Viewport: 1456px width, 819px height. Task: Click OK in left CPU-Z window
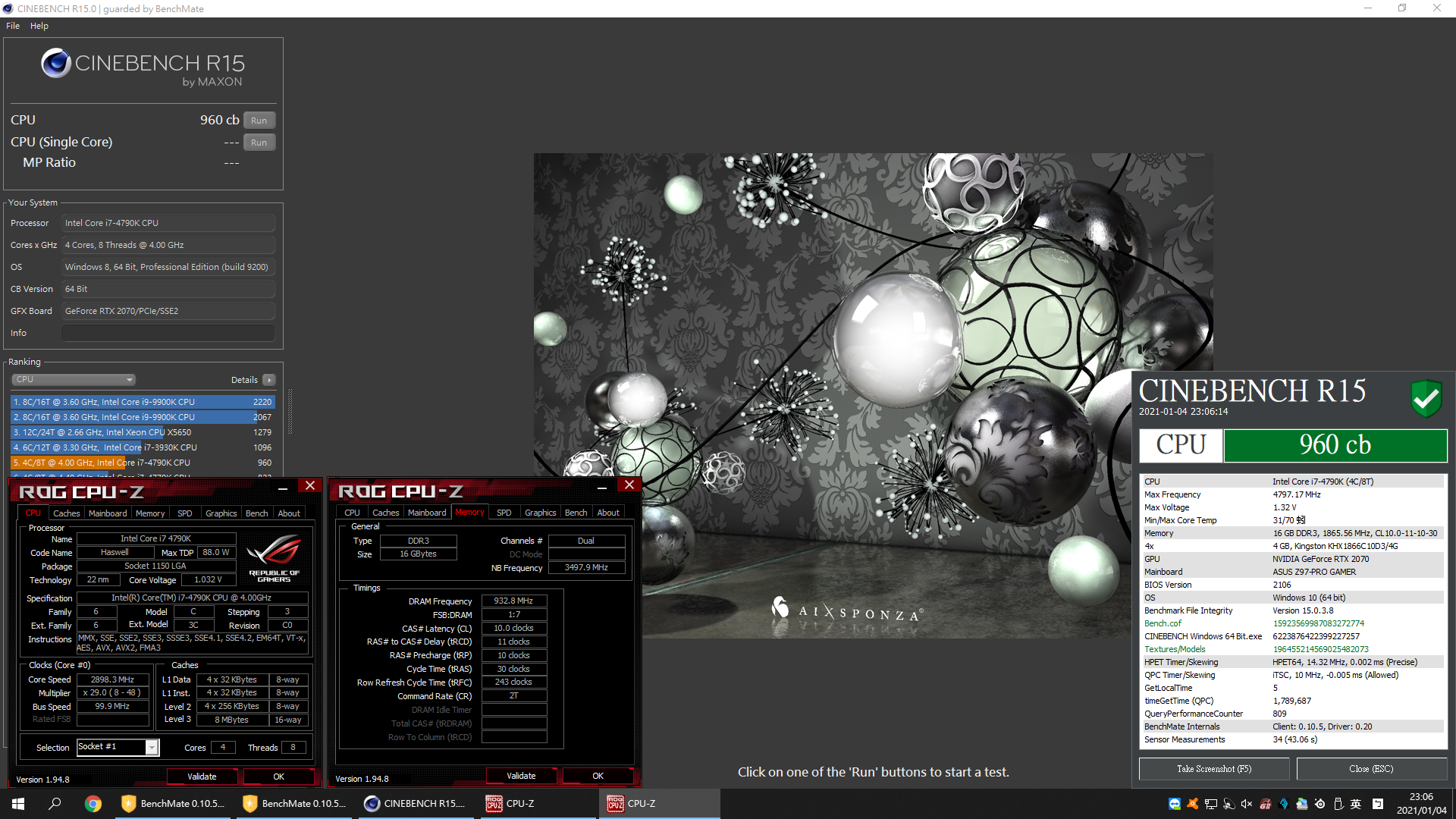tap(278, 777)
